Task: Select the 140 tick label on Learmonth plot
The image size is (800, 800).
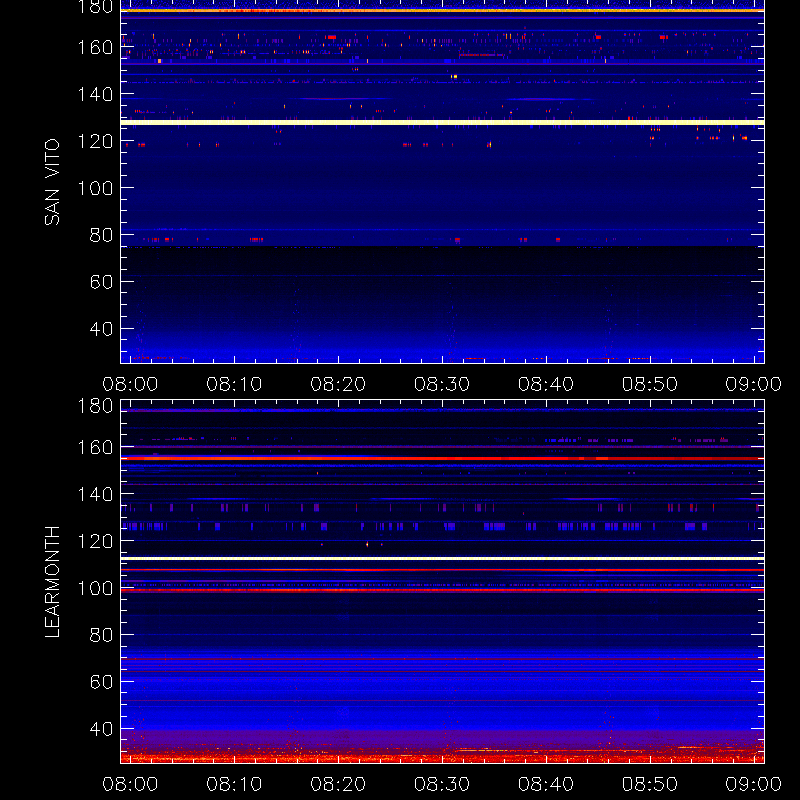Action: (95, 494)
